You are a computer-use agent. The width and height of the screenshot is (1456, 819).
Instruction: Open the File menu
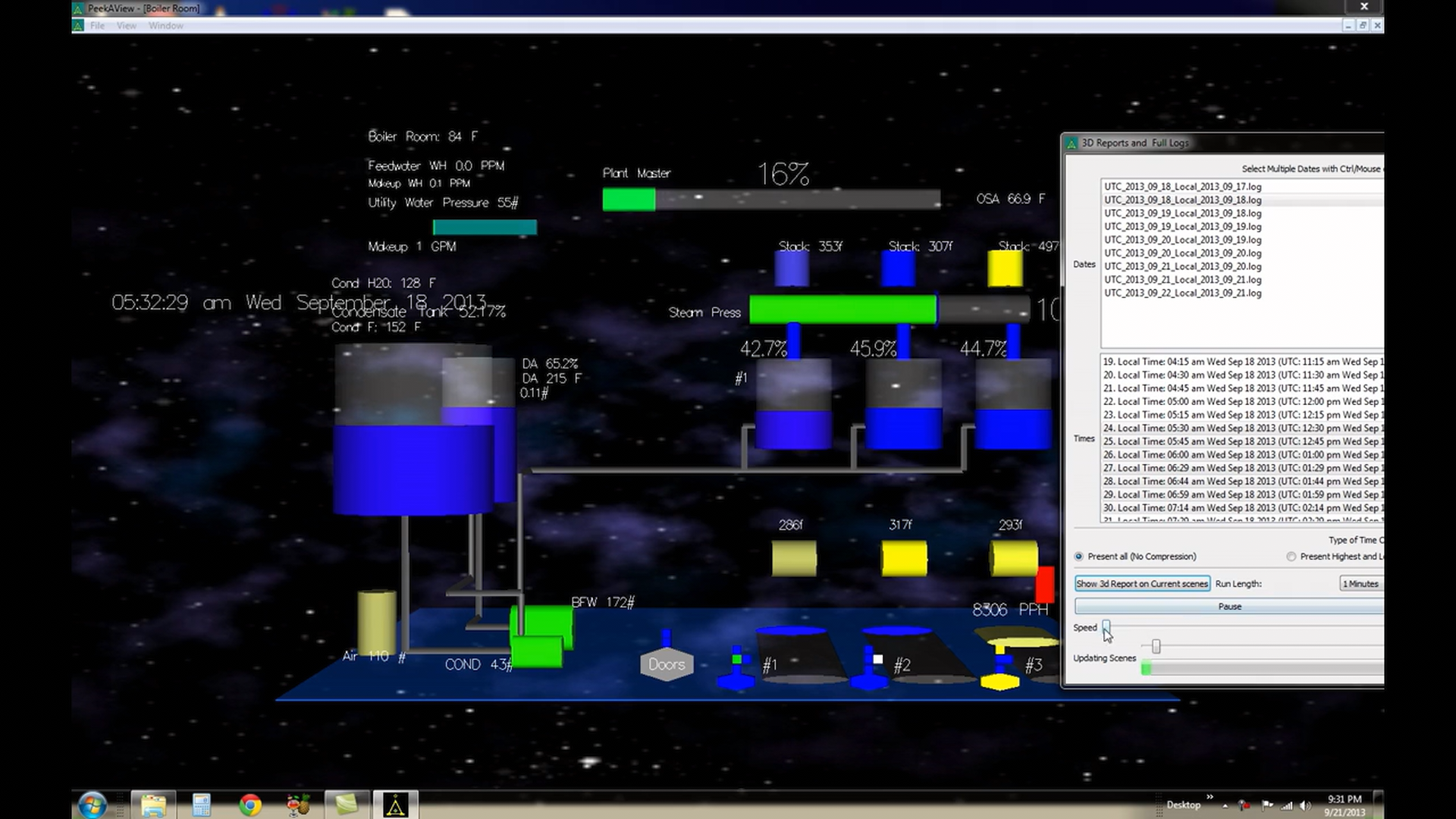click(97, 26)
